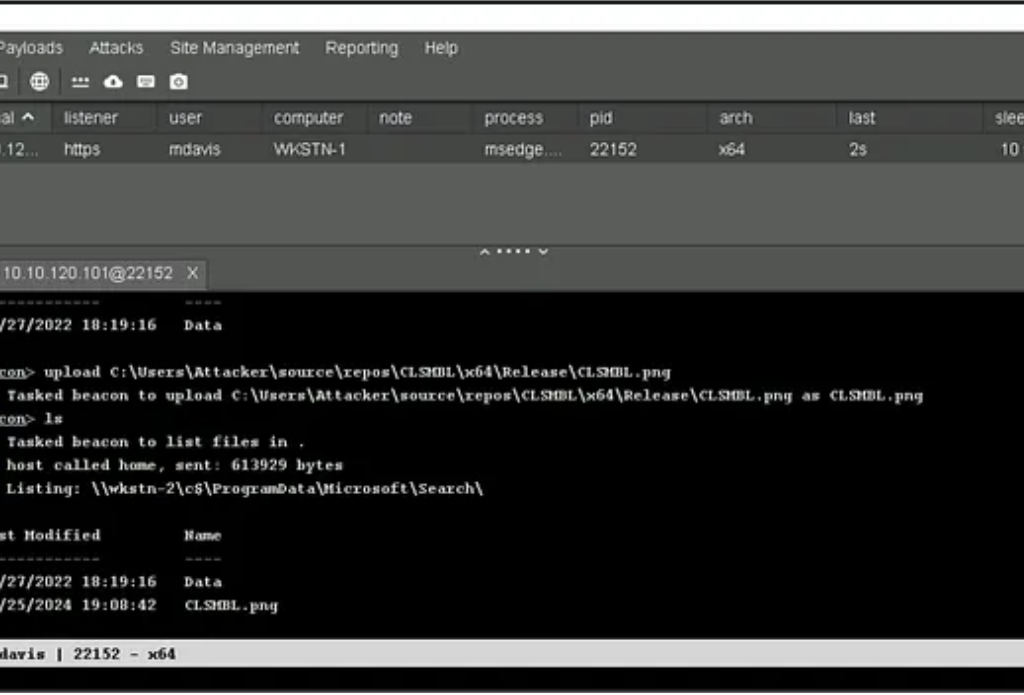Sort sessions by the listener column
The width and height of the screenshot is (1024, 695).
(x=91, y=118)
